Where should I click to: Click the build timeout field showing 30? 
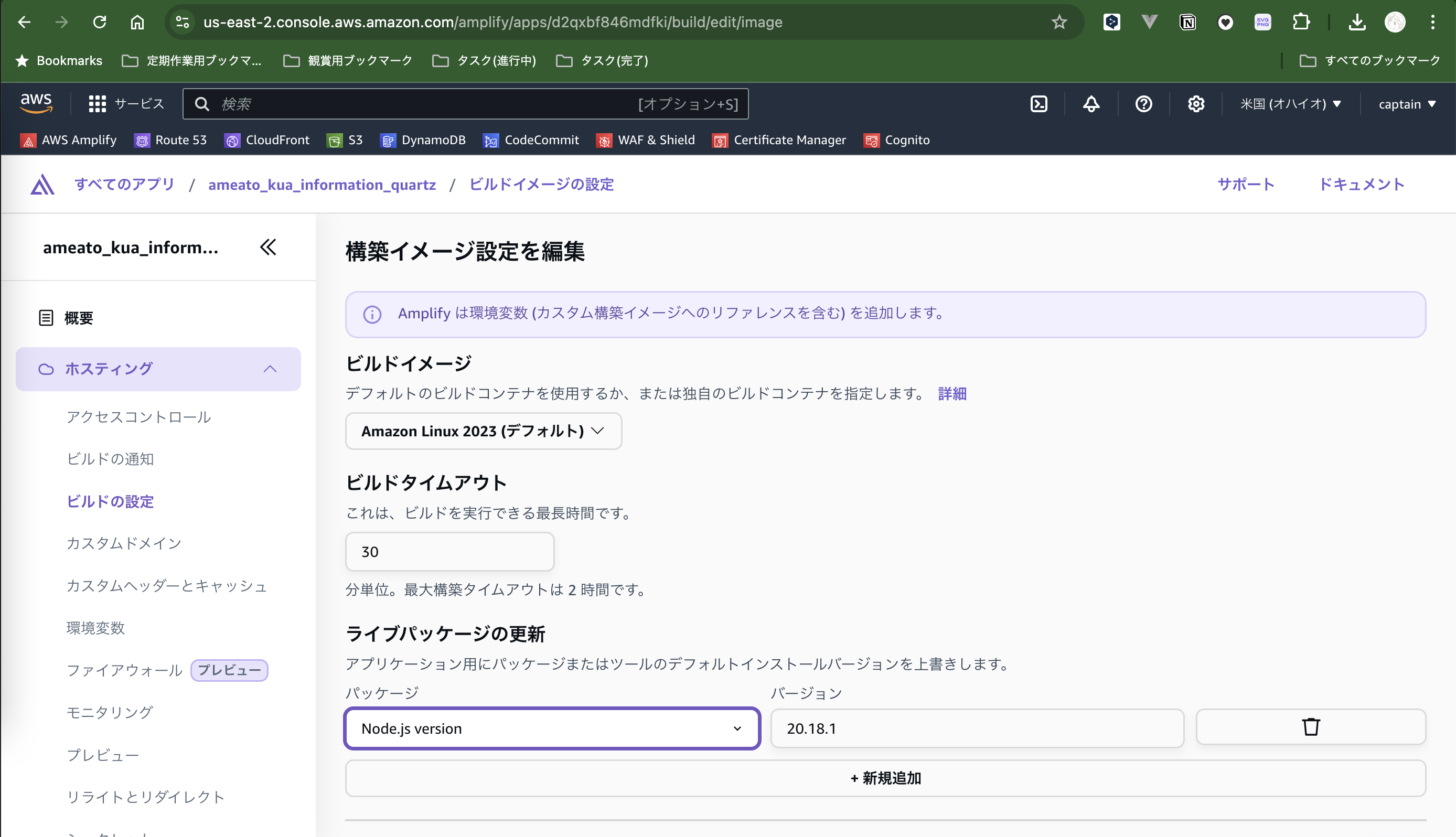449,552
